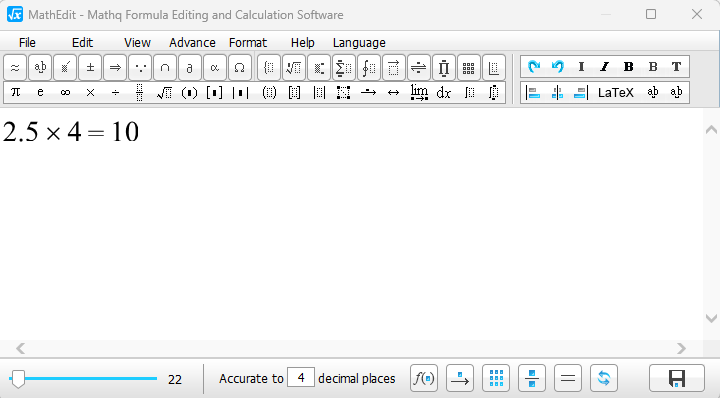This screenshot has width=720, height=398.
Task: Insert Euler's constant e
Action: (x=40, y=92)
